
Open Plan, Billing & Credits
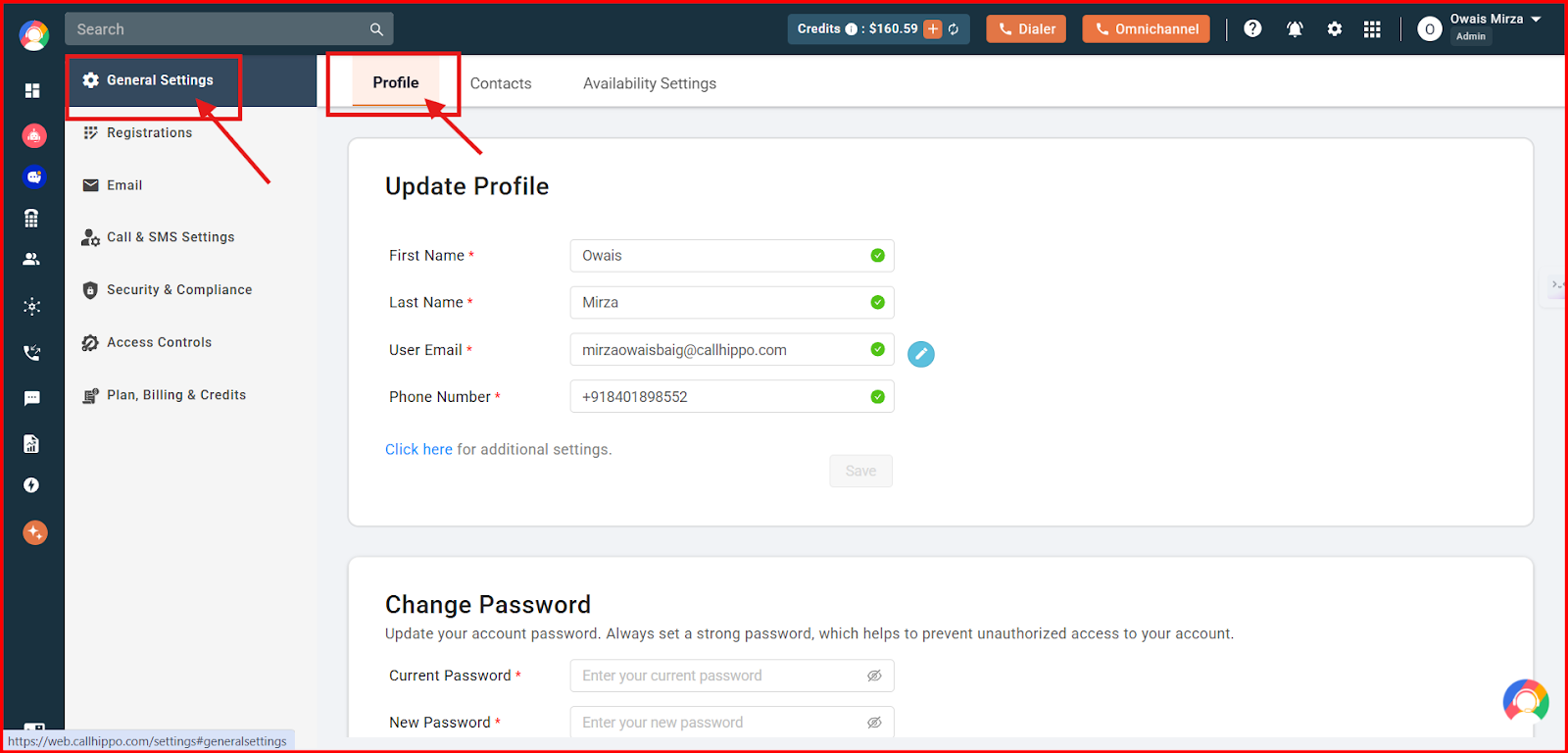pos(176,395)
